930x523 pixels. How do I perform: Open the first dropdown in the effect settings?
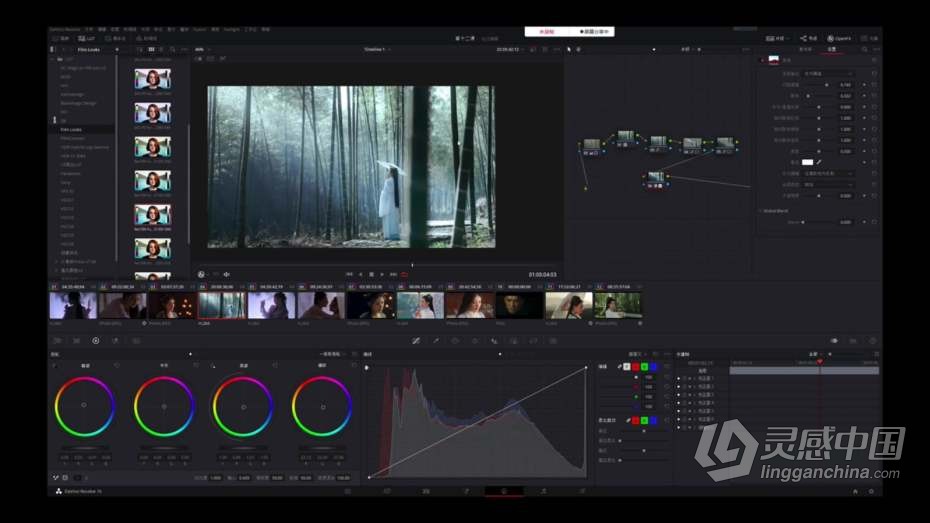pos(828,74)
